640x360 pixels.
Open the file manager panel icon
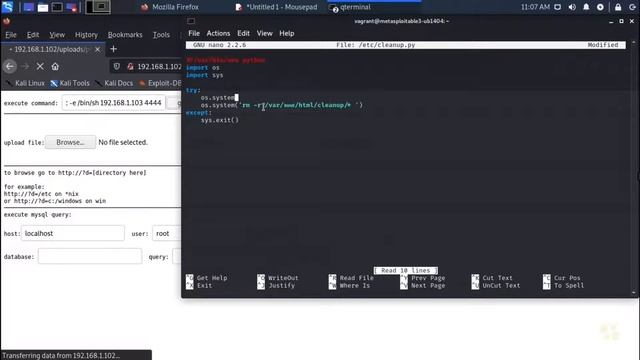click(43, 7)
